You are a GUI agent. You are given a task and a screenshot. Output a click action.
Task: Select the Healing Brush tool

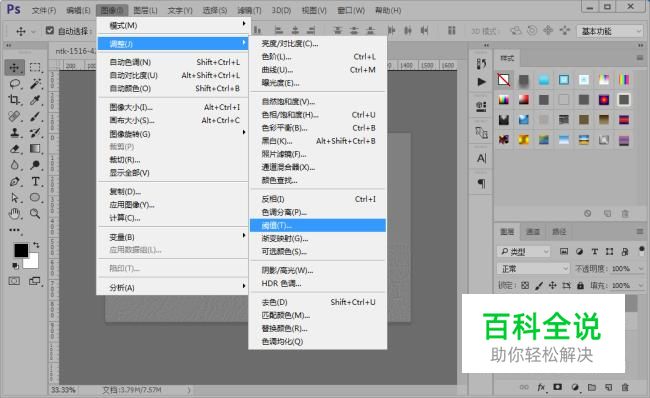point(15,116)
